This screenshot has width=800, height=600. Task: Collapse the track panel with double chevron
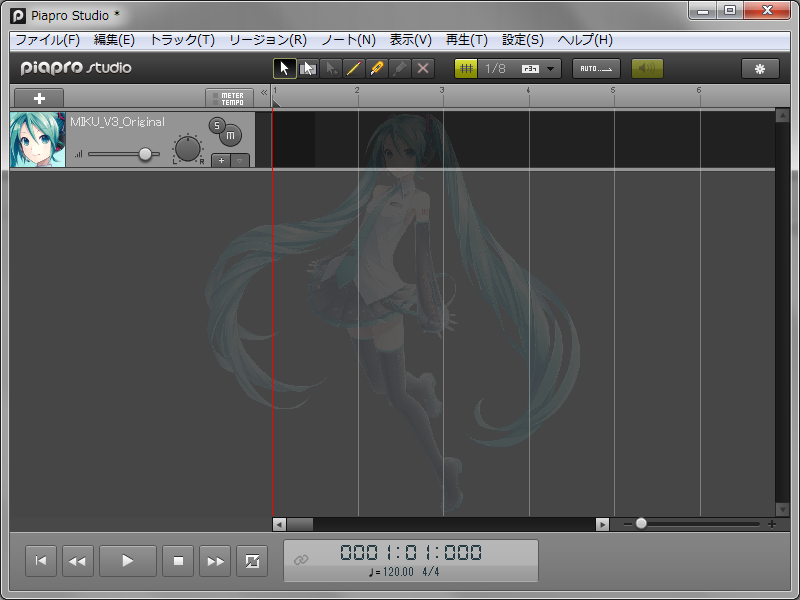[264, 92]
